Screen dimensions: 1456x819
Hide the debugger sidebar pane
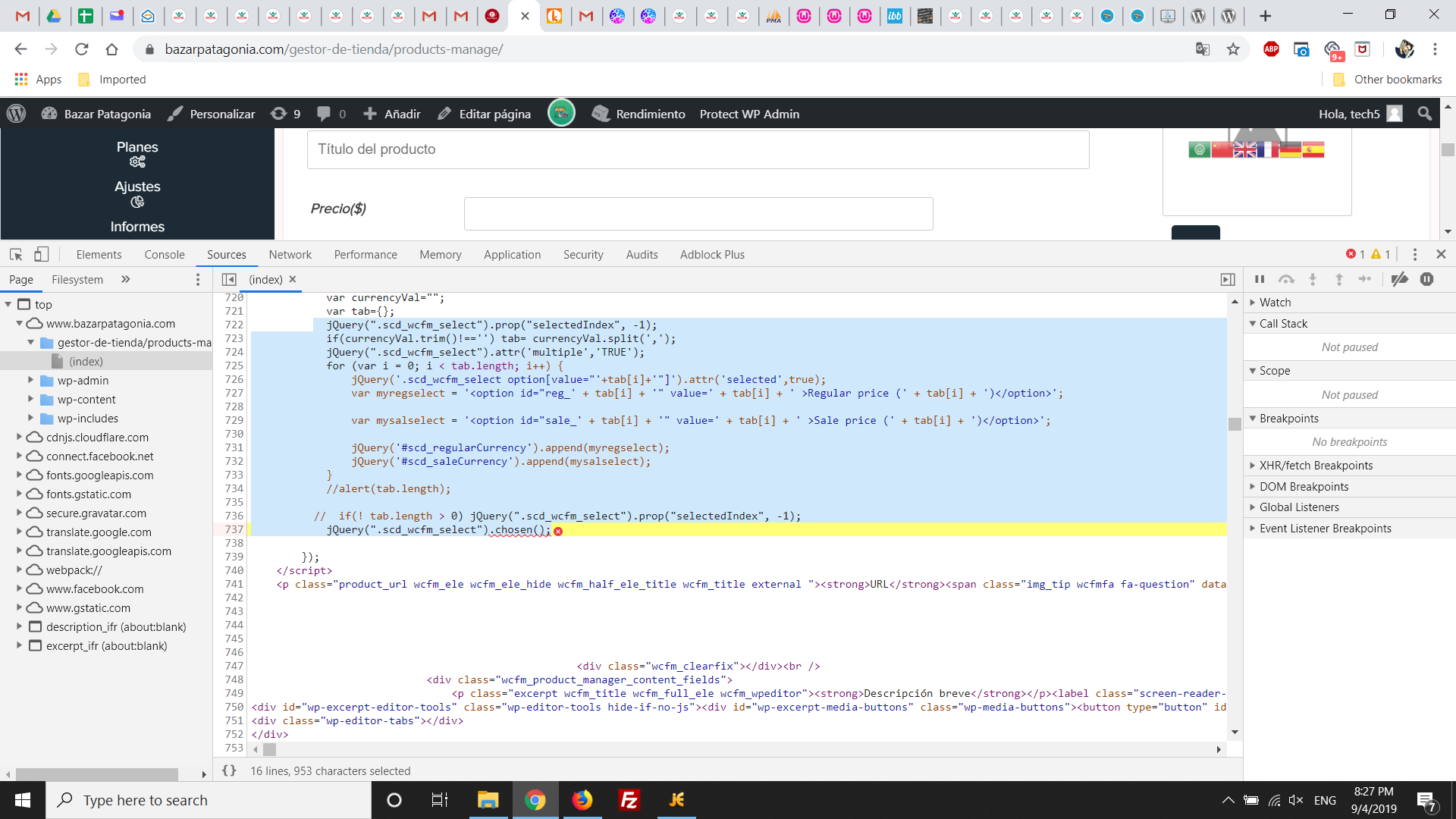(x=1228, y=279)
